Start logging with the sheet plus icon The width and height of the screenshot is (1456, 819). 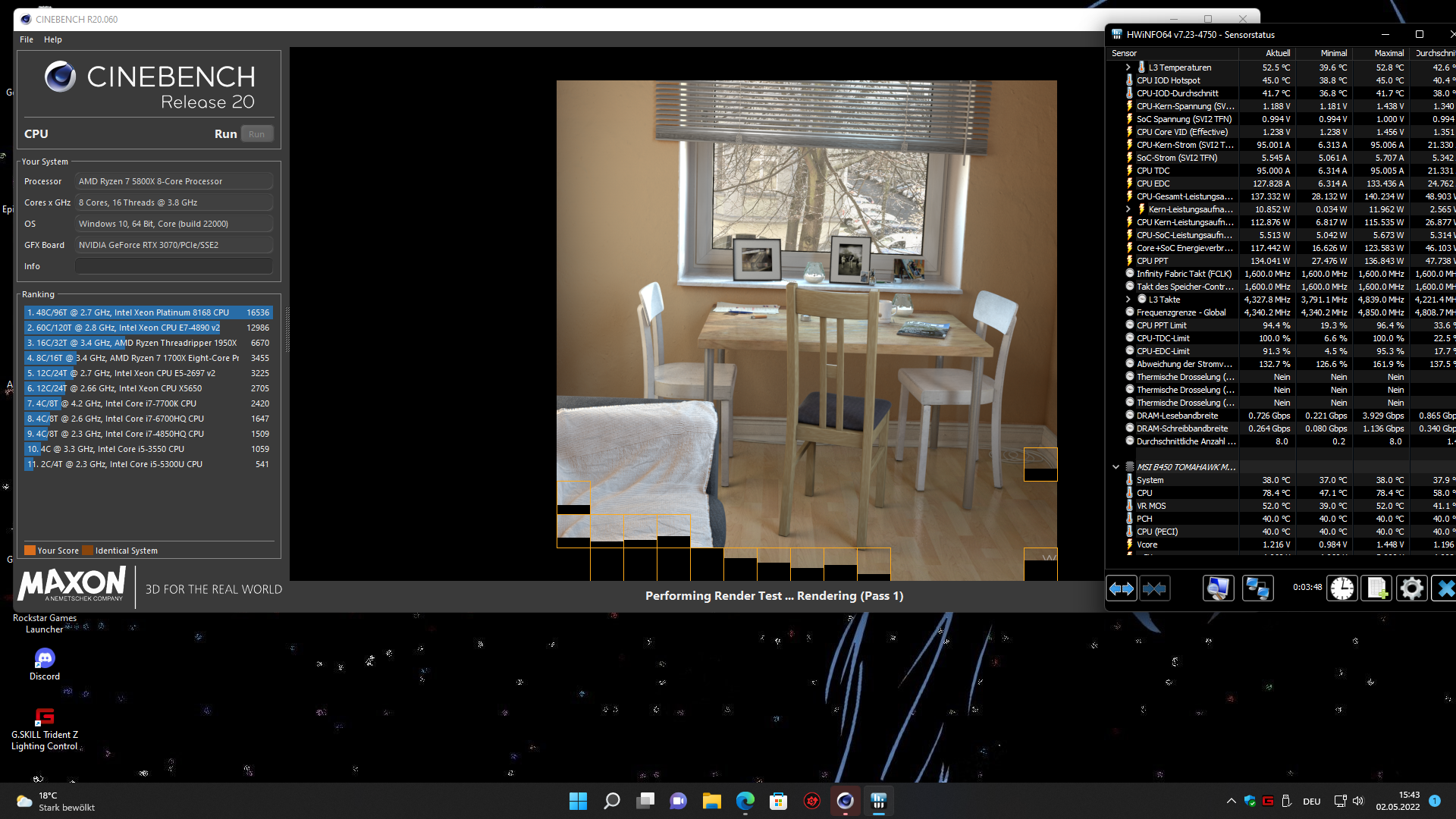click(x=1377, y=588)
